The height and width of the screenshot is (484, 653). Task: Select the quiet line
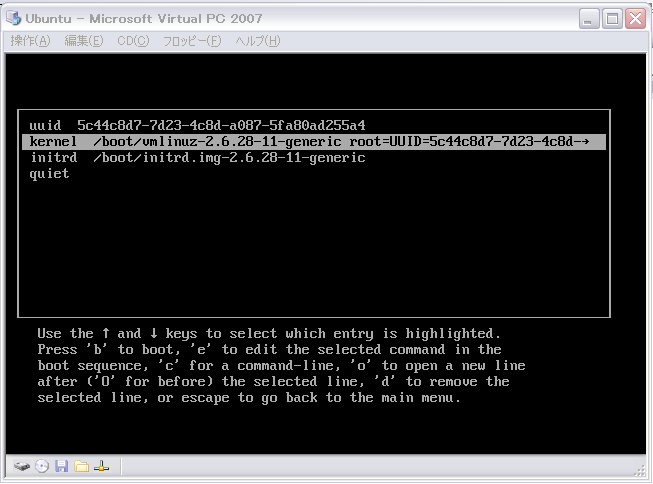(314, 173)
